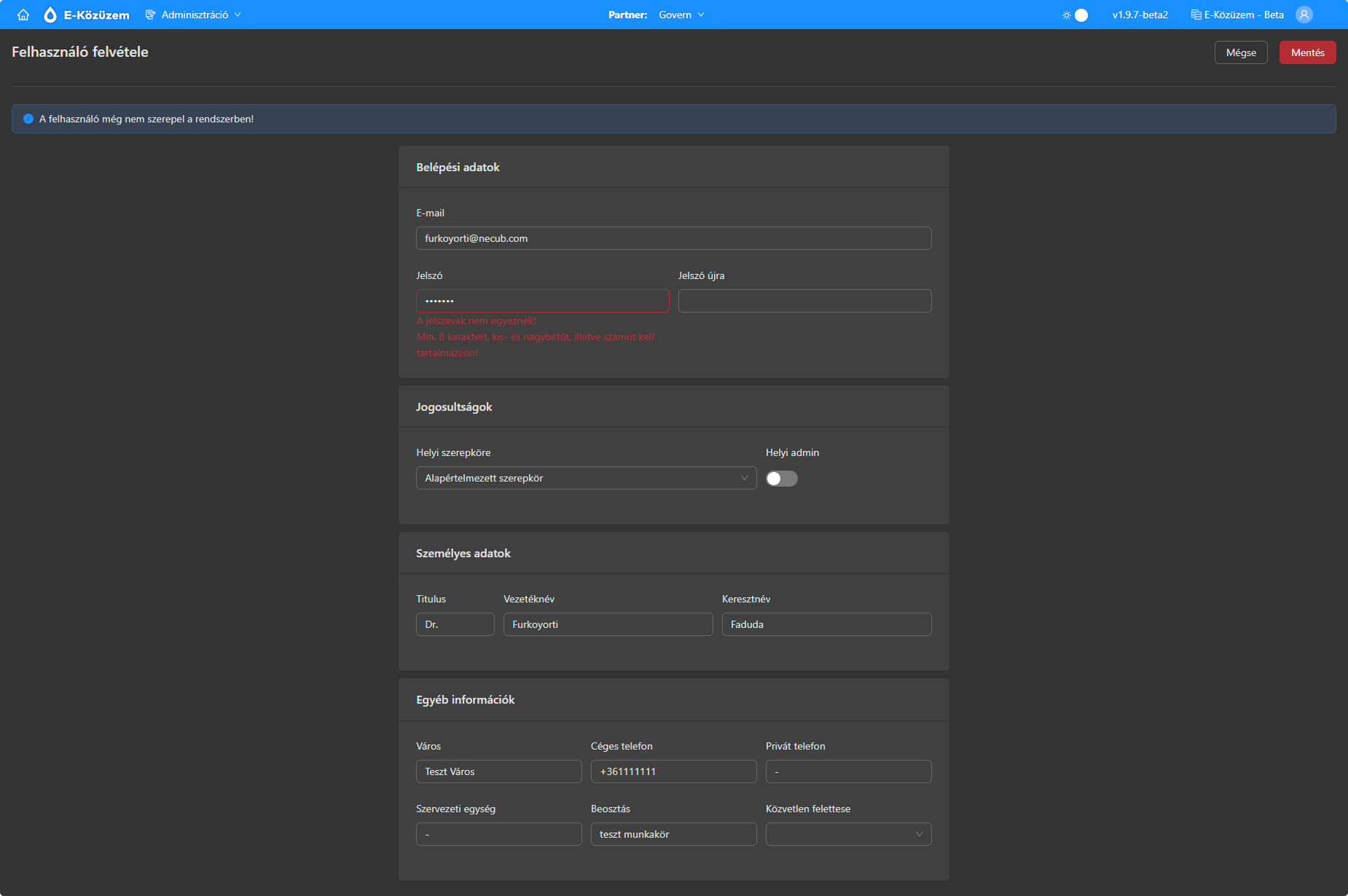The height and width of the screenshot is (896, 1348).
Task: Click the E-Közüzem - Beta environment icon
Action: 1196,15
